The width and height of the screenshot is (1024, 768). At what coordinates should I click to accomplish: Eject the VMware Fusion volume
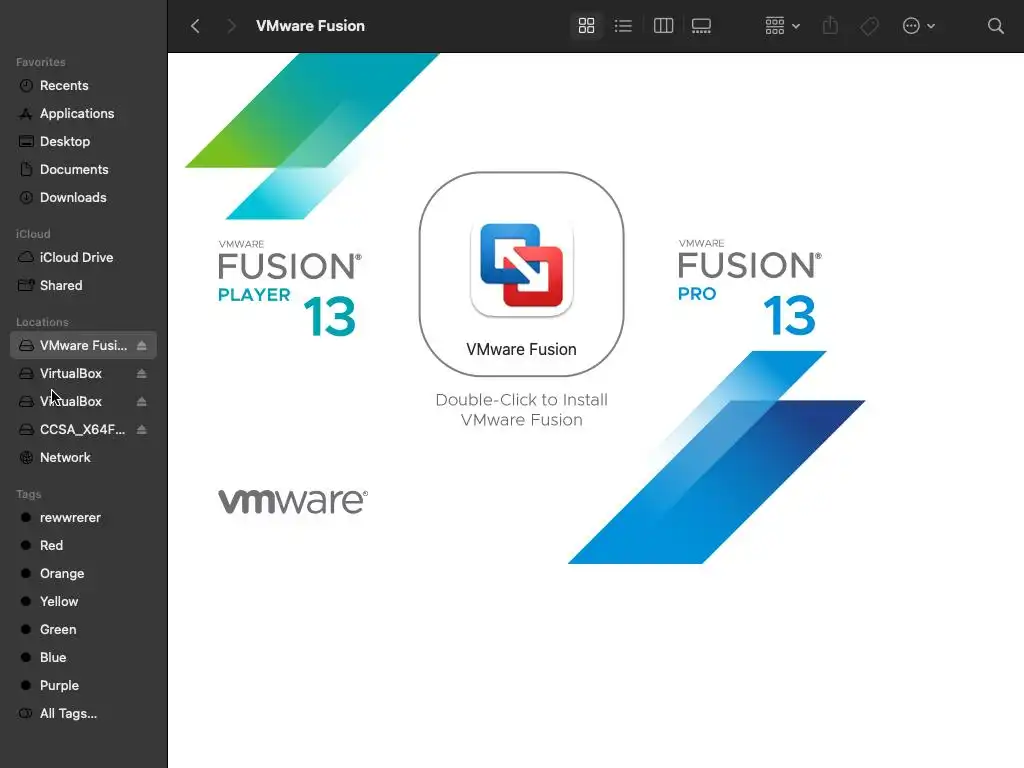point(142,345)
